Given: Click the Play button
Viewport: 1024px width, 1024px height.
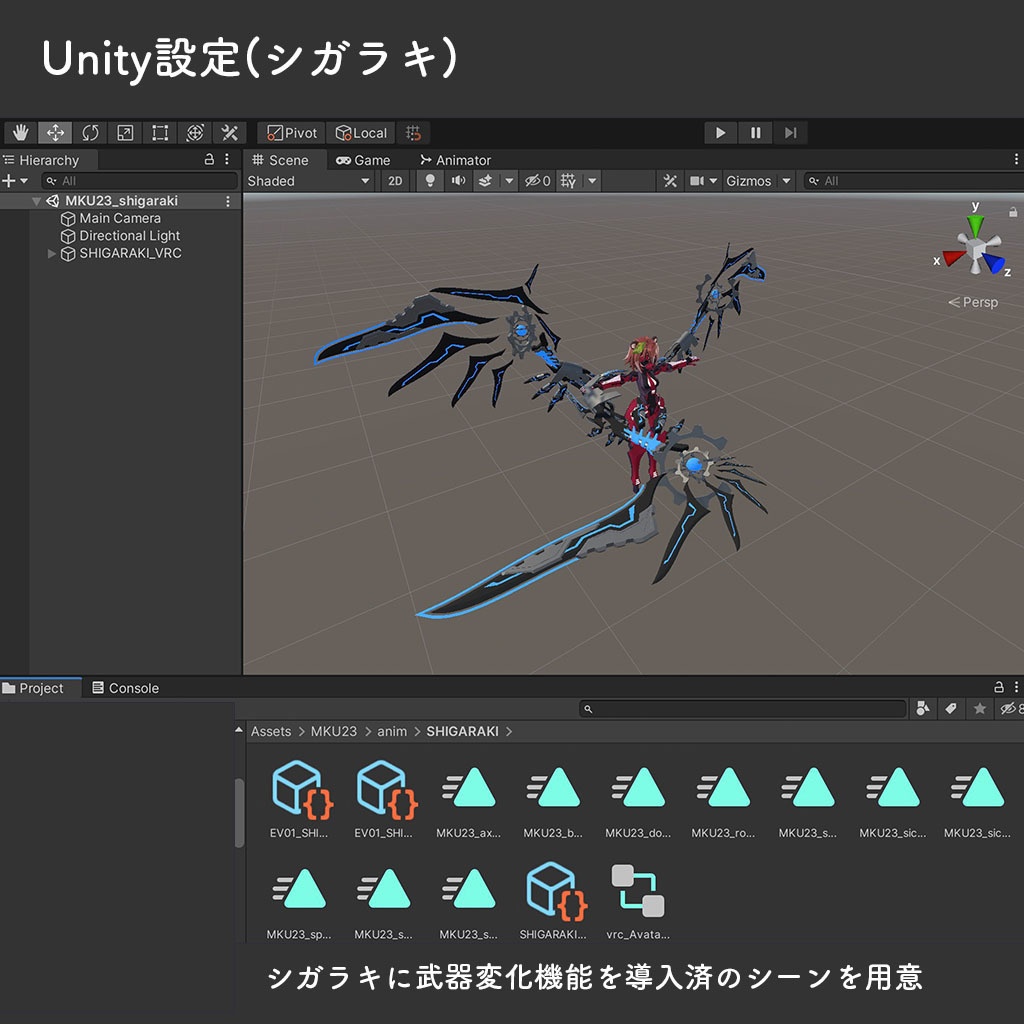Looking at the screenshot, I should [720, 133].
